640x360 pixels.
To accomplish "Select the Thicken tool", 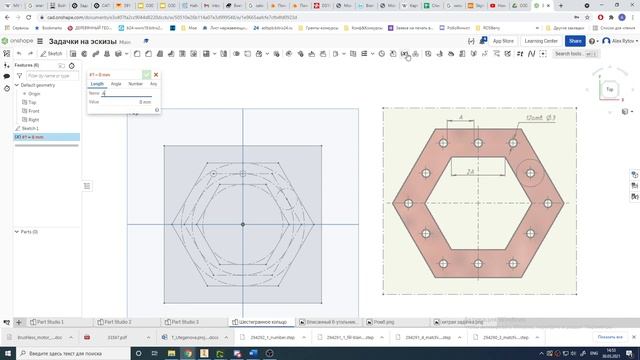I will pyautogui.click(x=118, y=54).
